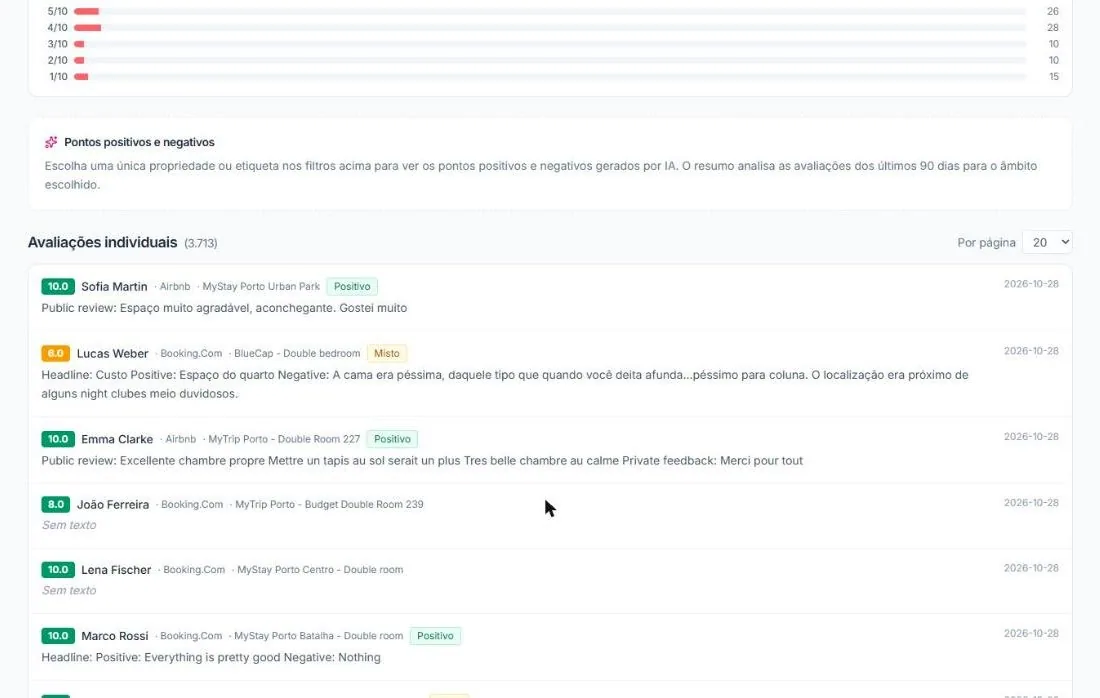The image size is (1100, 698).
Task: Click the Positivo tag on Emma Clarke's review
Action: (x=392, y=439)
